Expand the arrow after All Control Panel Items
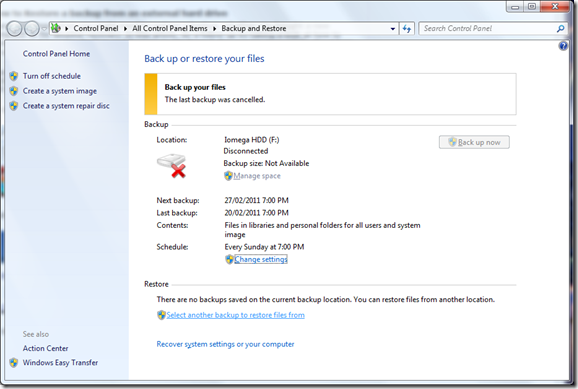The image size is (578, 389). [215, 28]
